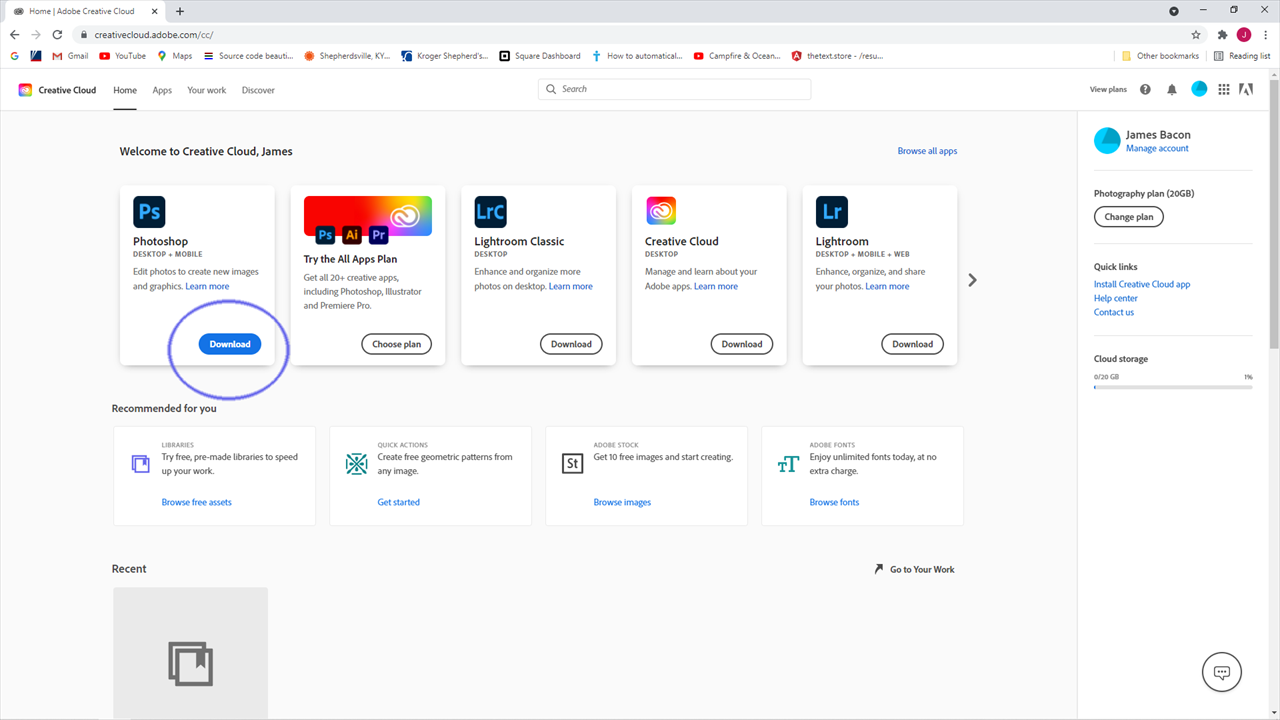Viewport: 1280px width, 720px height.
Task: Click the Libraries icon in recommendations
Action: pyautogui.click(x=140, y=464)
